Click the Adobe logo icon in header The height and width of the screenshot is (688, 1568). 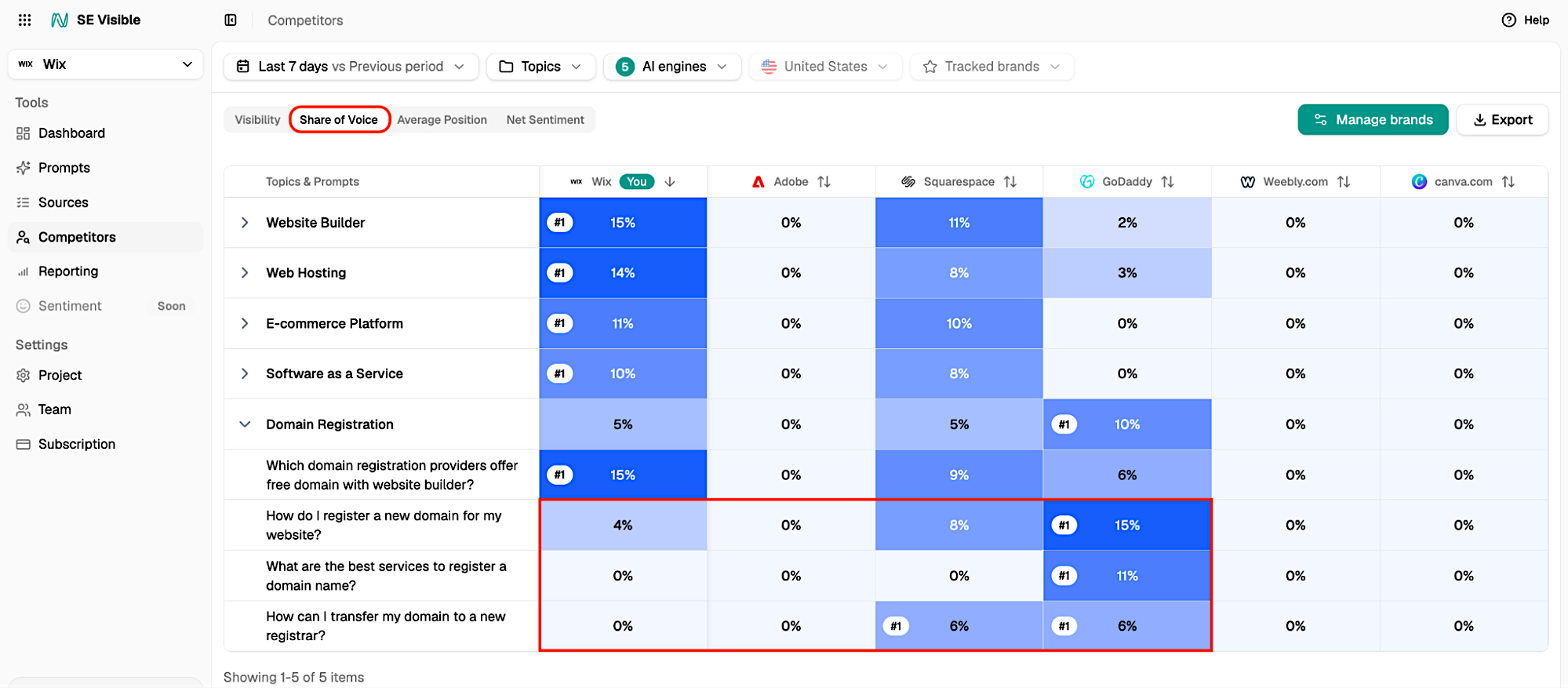pos(759,182)
